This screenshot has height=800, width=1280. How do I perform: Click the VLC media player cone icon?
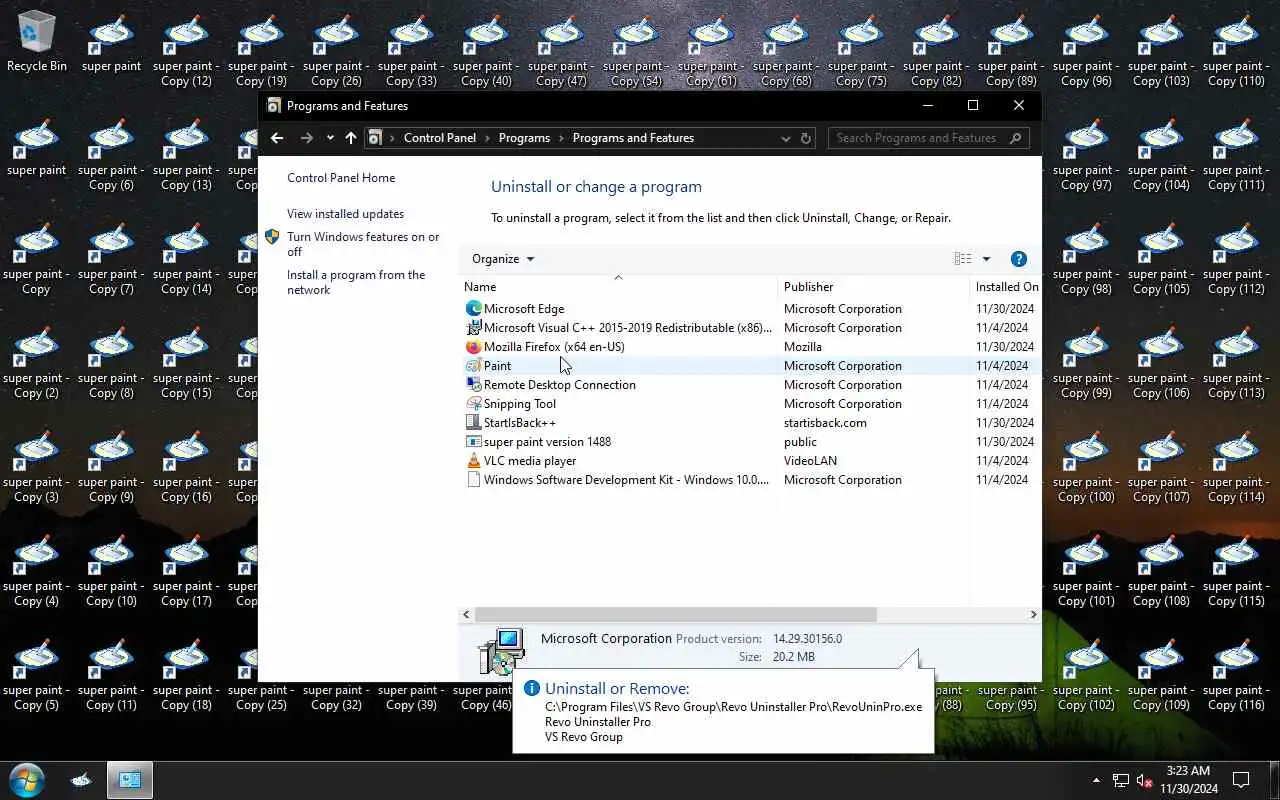(474, 461)
